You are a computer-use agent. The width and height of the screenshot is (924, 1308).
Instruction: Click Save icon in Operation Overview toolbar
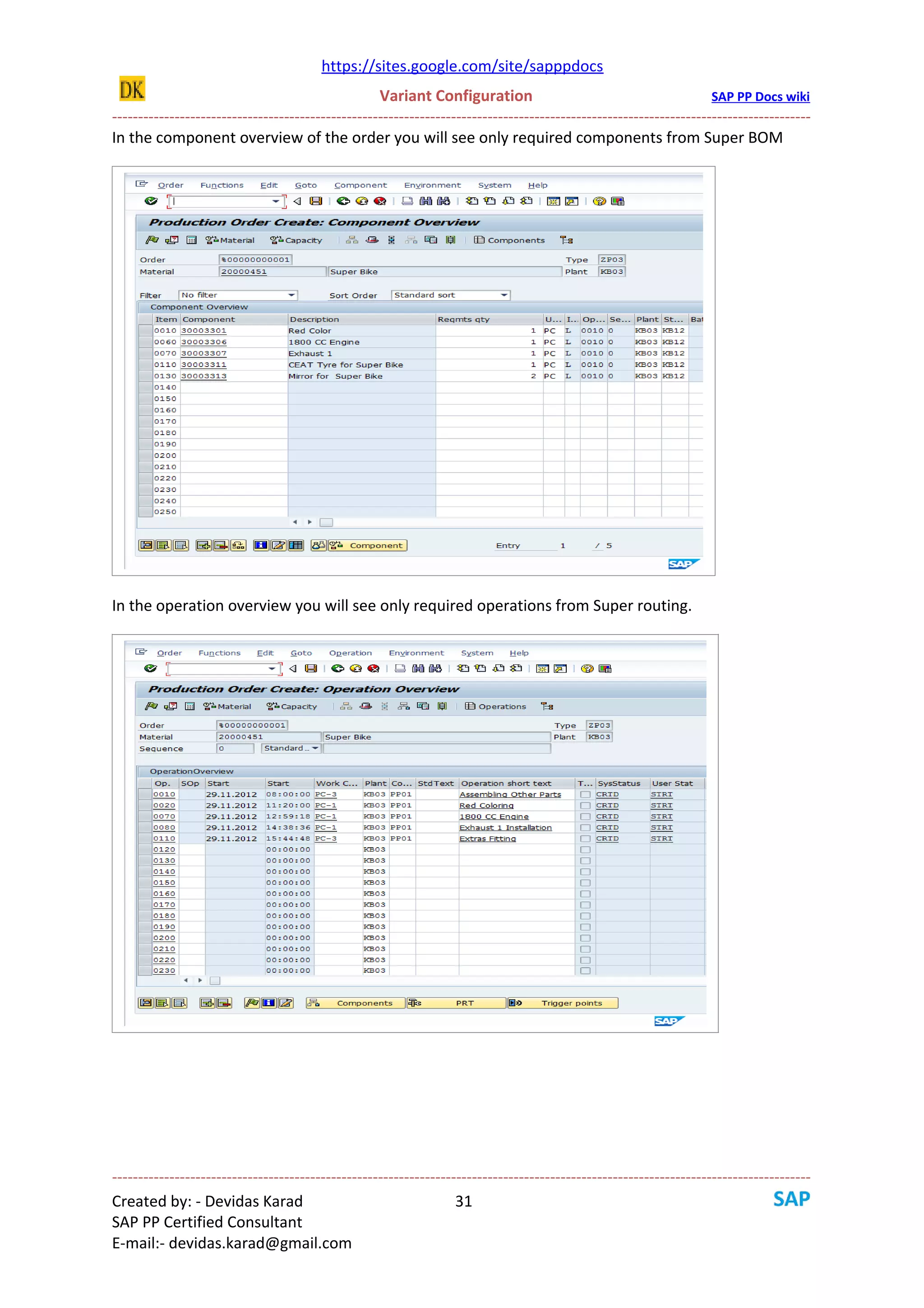click(x=311, y=668)
